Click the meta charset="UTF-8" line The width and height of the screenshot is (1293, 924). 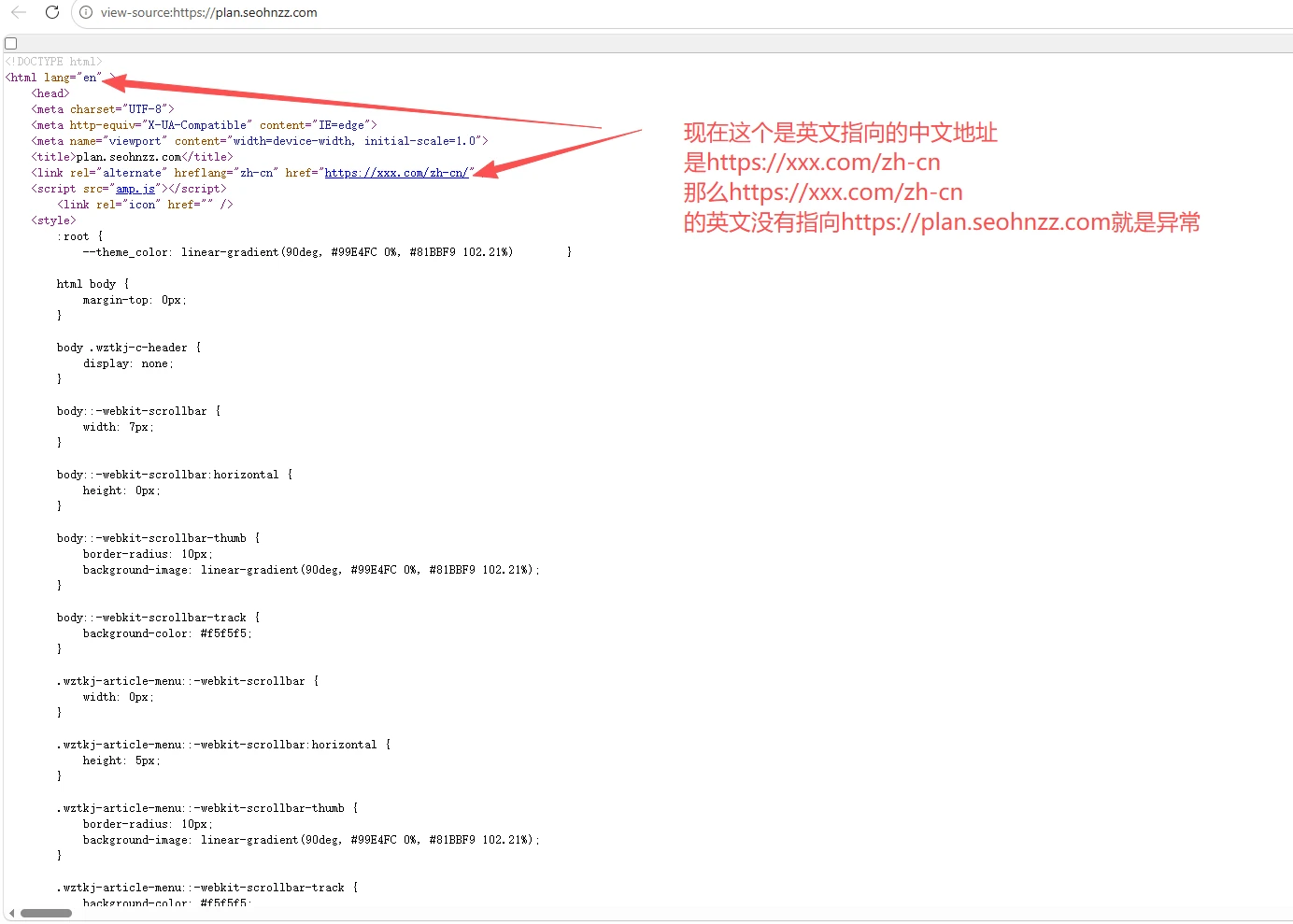pos(103,109)
